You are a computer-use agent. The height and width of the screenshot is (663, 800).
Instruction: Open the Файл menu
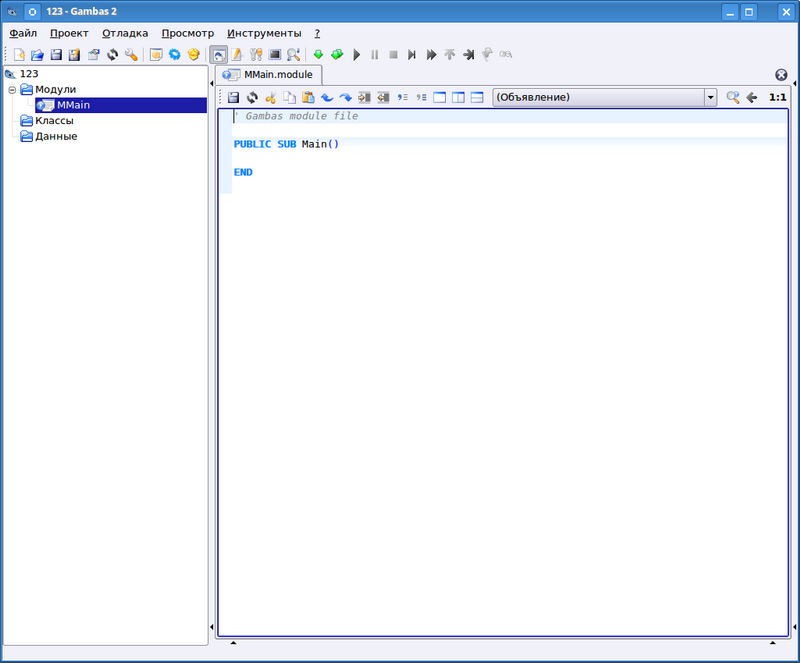coord(23,33)
